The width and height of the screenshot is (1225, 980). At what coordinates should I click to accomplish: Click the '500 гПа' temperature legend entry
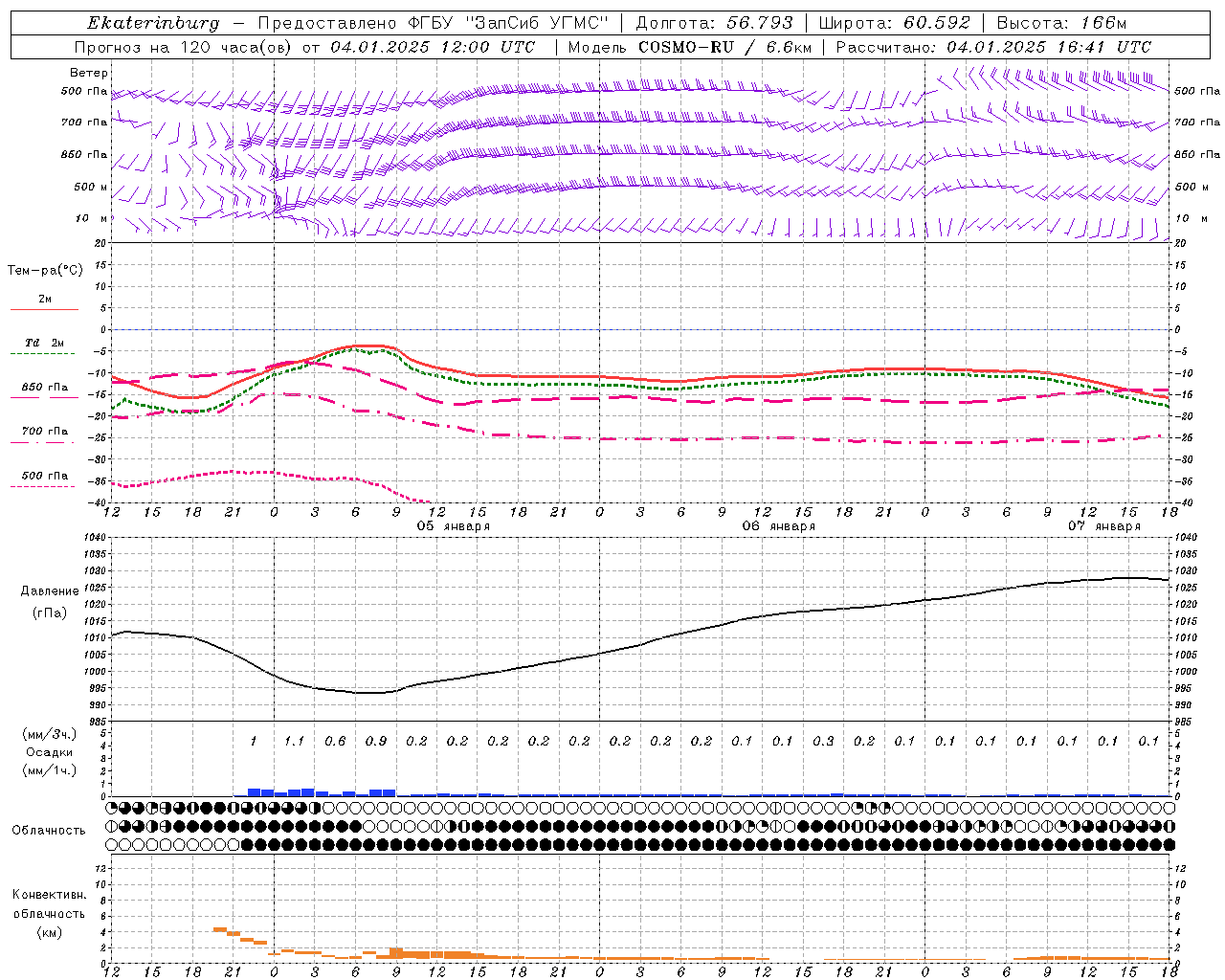tap(45, 476)
